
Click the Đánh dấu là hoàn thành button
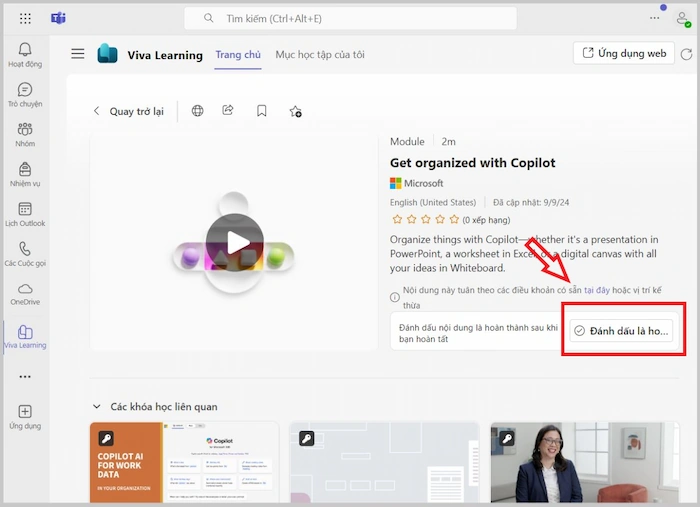(x=622, y=331)
